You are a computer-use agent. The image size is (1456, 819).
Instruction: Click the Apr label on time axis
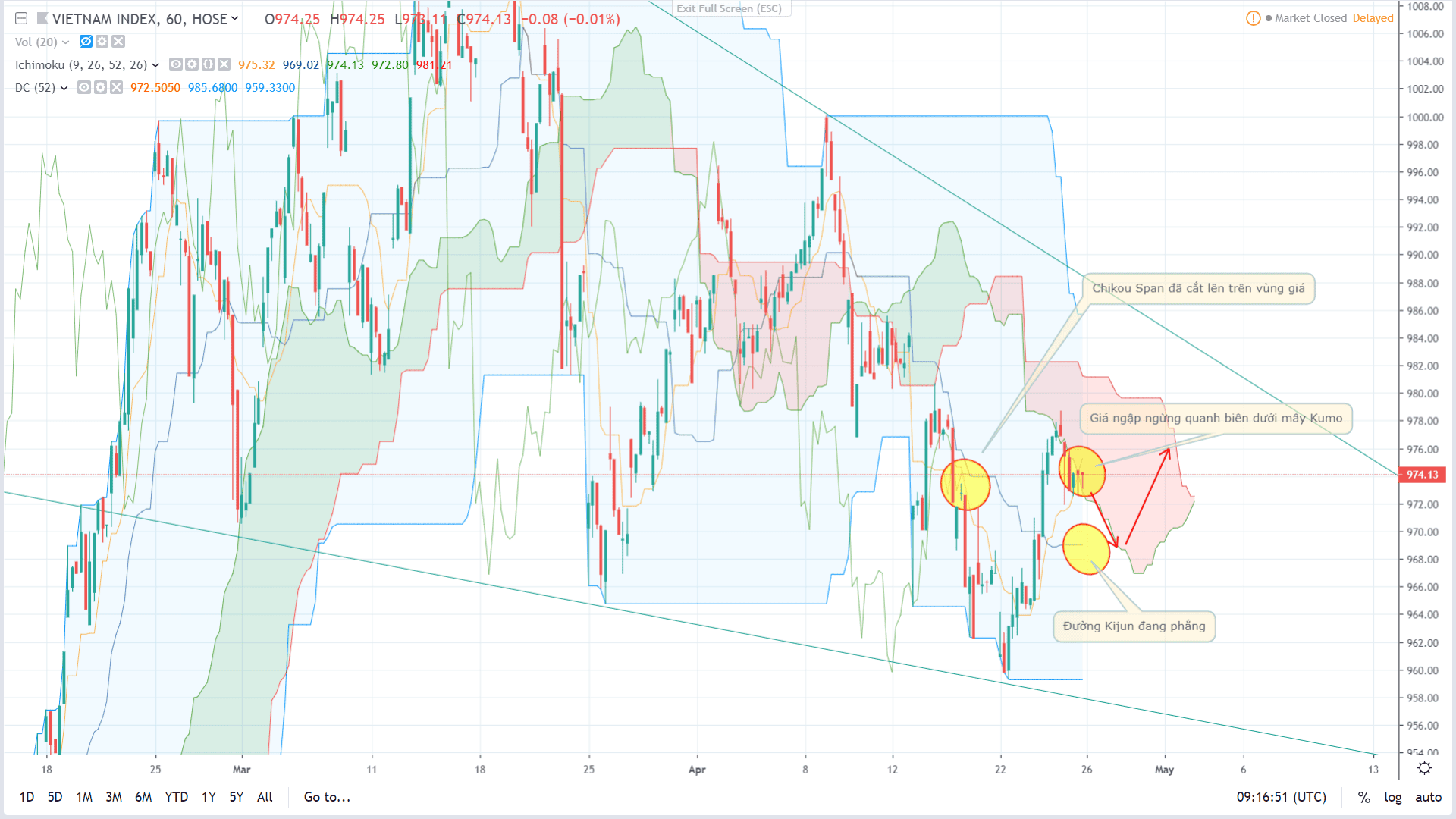(x=697, y=770)
